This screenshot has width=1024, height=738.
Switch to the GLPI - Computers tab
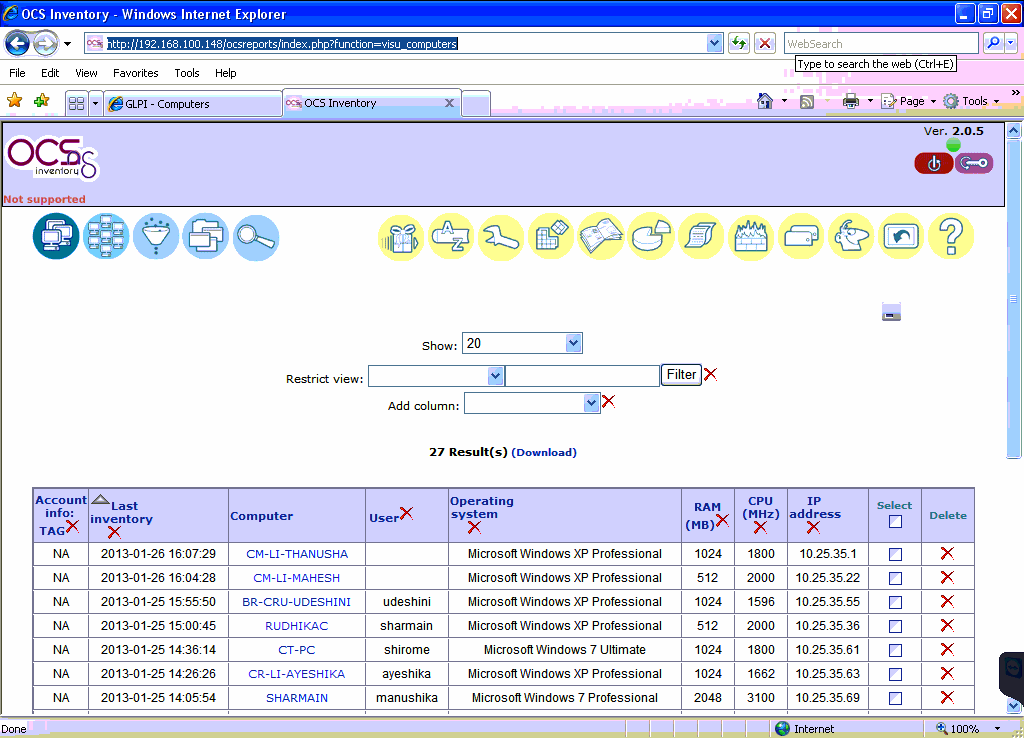[x=193, y=104]
